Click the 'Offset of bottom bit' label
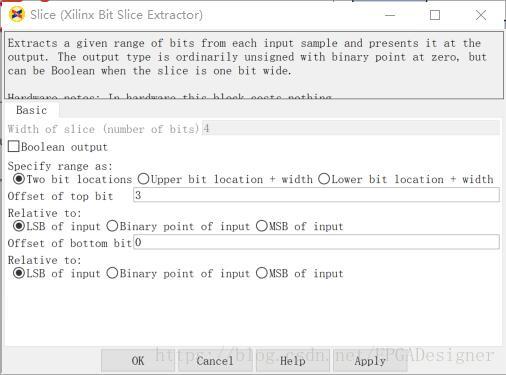506x375 pixels. pos(70,243)
